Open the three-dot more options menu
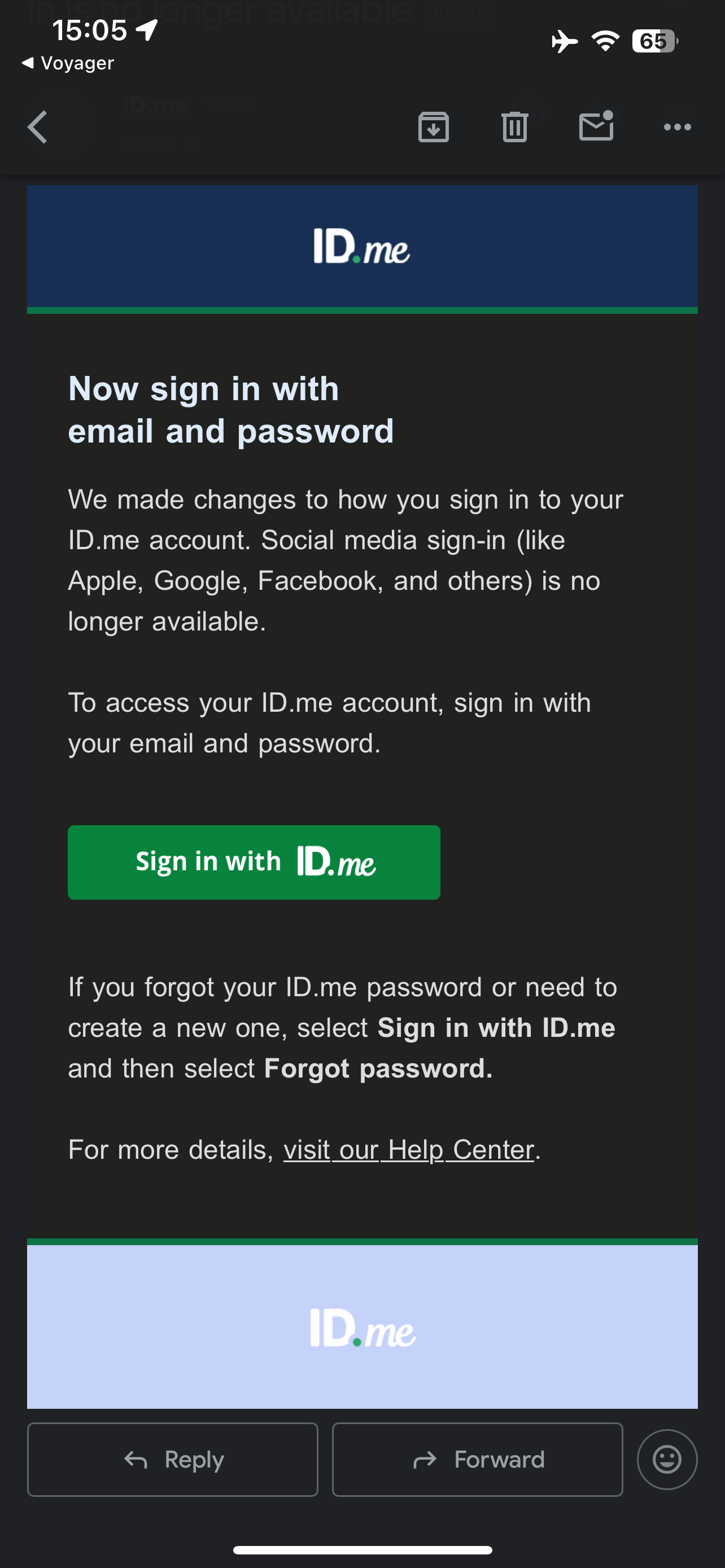The height and width of the screenshot is (1568, 725). click(677, 127)
